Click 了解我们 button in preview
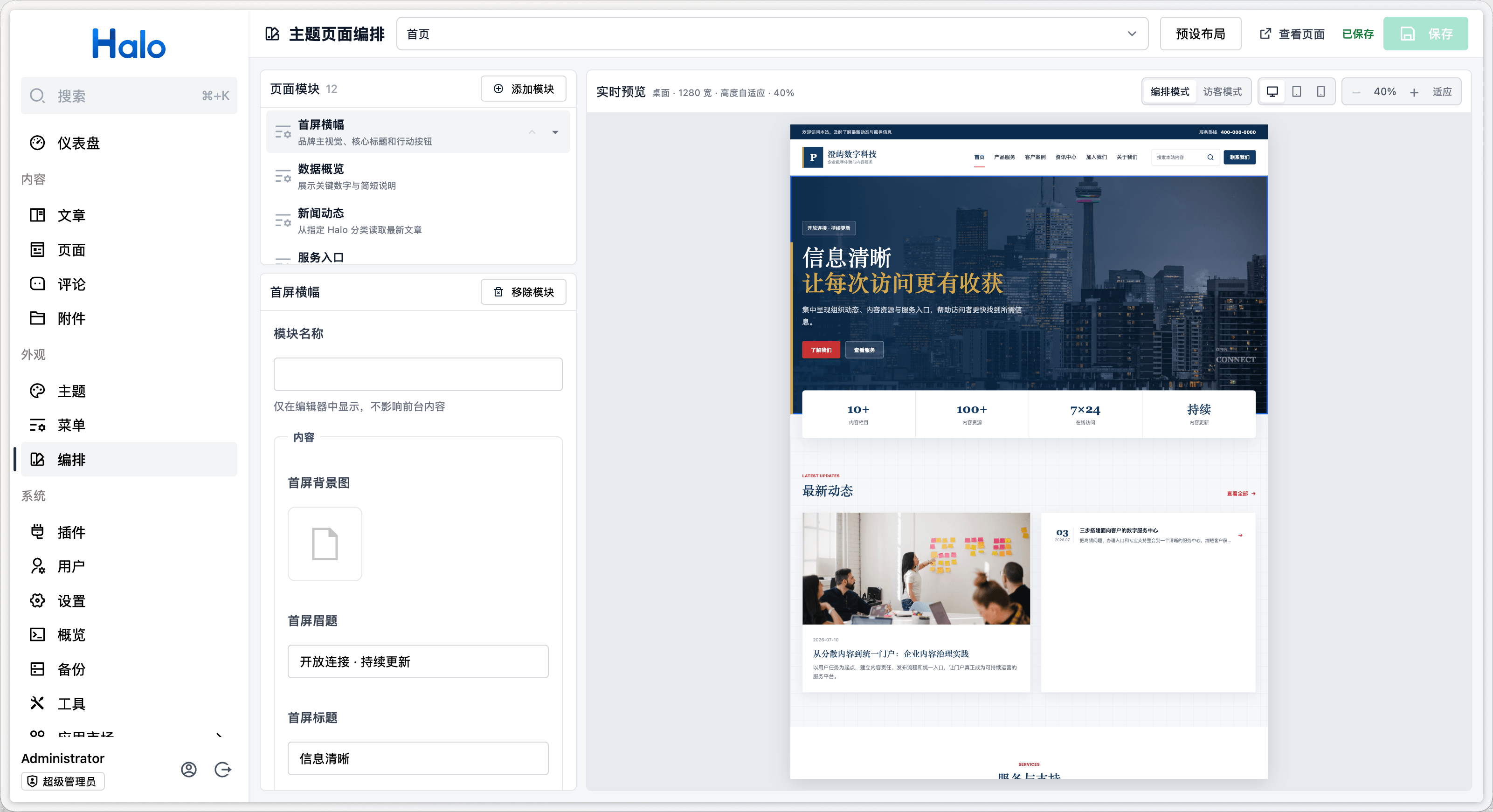 (821, 350)
